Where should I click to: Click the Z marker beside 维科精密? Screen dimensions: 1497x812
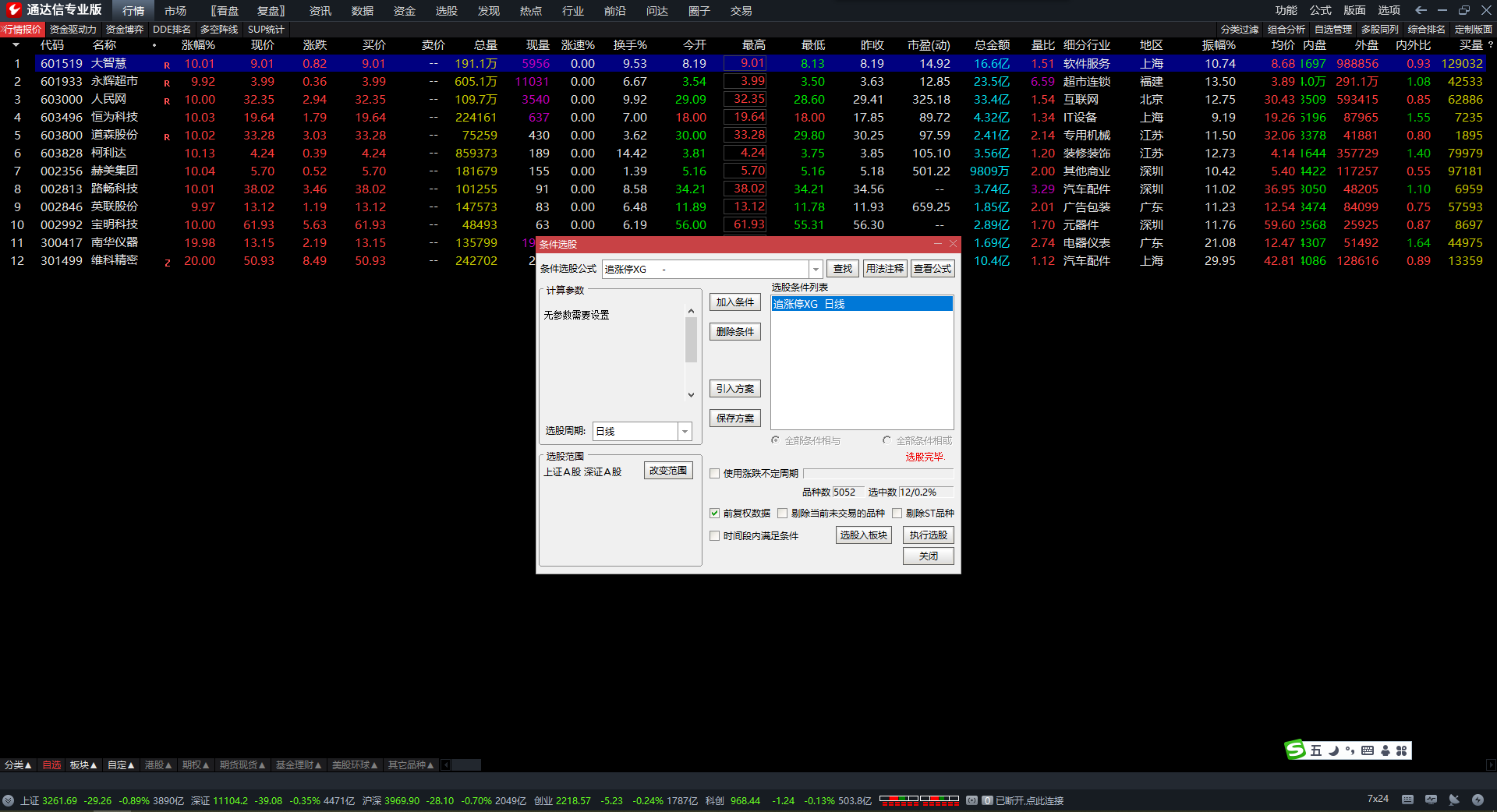tap(167, 263)
